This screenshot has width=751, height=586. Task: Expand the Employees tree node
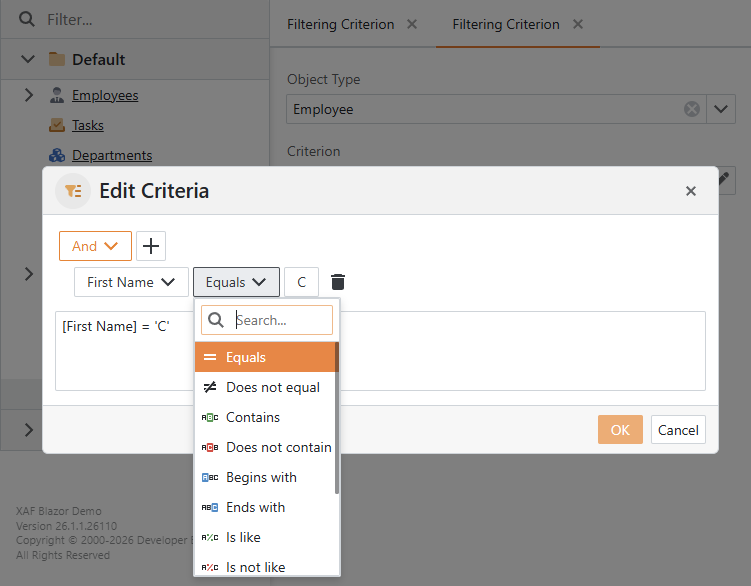click(x=29, y=95)
